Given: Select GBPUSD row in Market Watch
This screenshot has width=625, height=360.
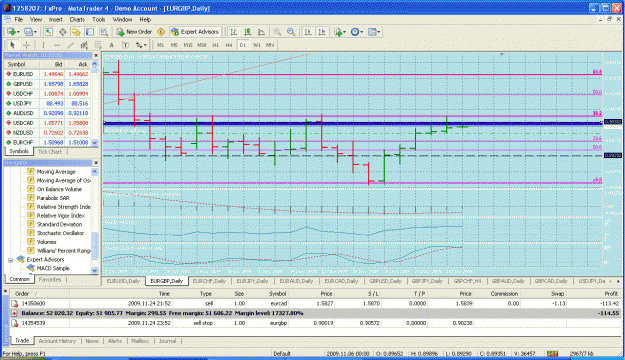Looking at the screenshot, I should (x=47, y=84).
